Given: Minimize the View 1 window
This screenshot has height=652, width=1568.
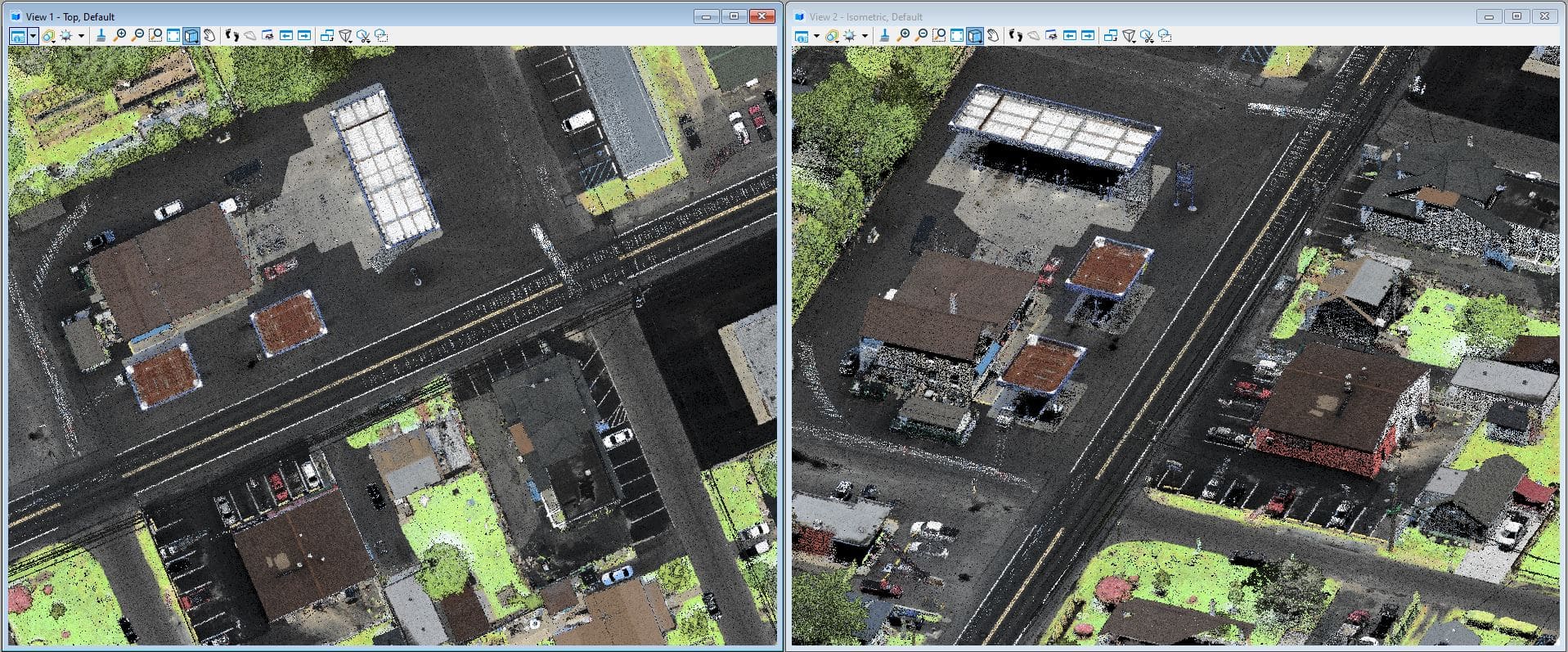Looking at the screenshot, I should click(x=707, y=16).
